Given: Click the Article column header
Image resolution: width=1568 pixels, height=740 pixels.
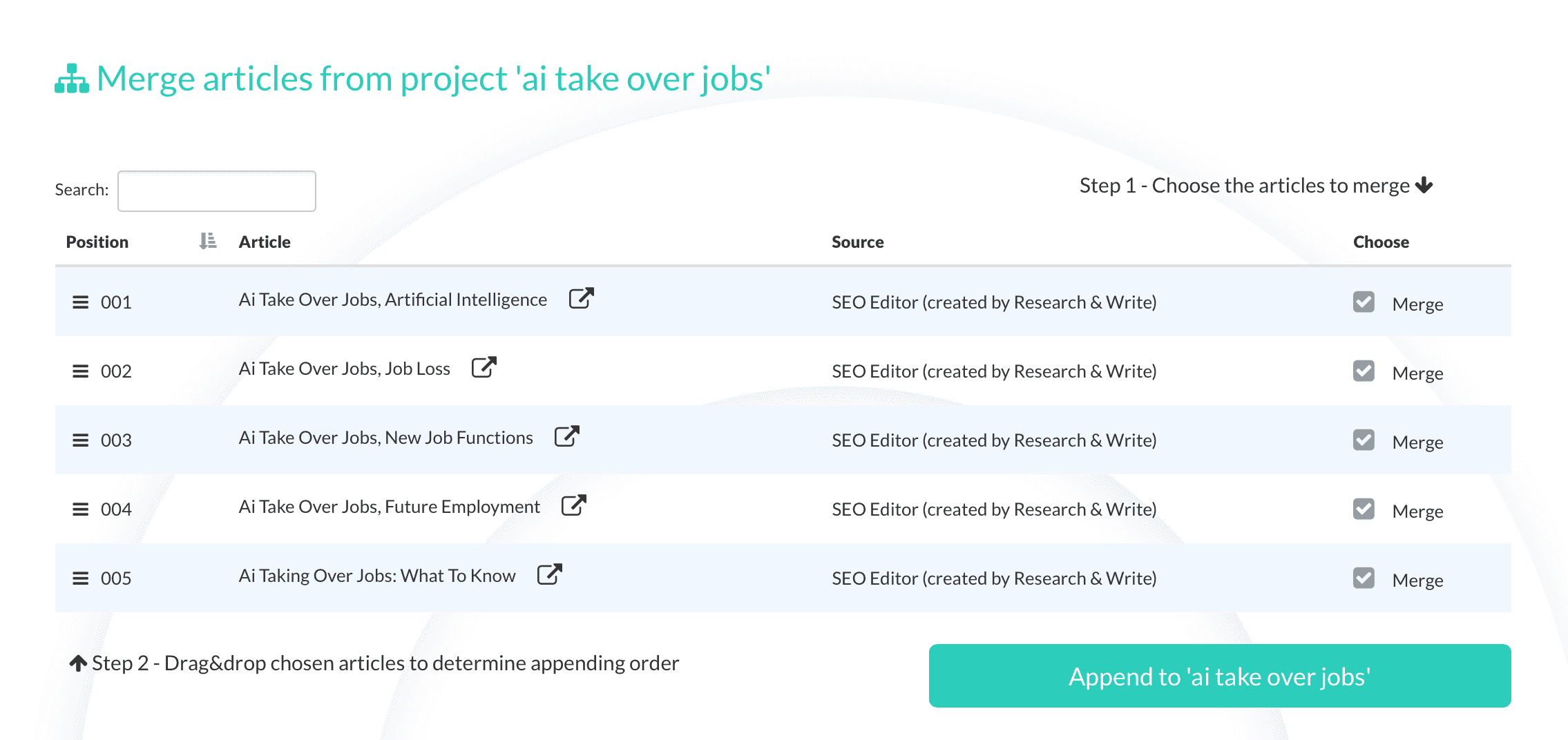Looking at the screenshot, I should (x=265, y=242).
